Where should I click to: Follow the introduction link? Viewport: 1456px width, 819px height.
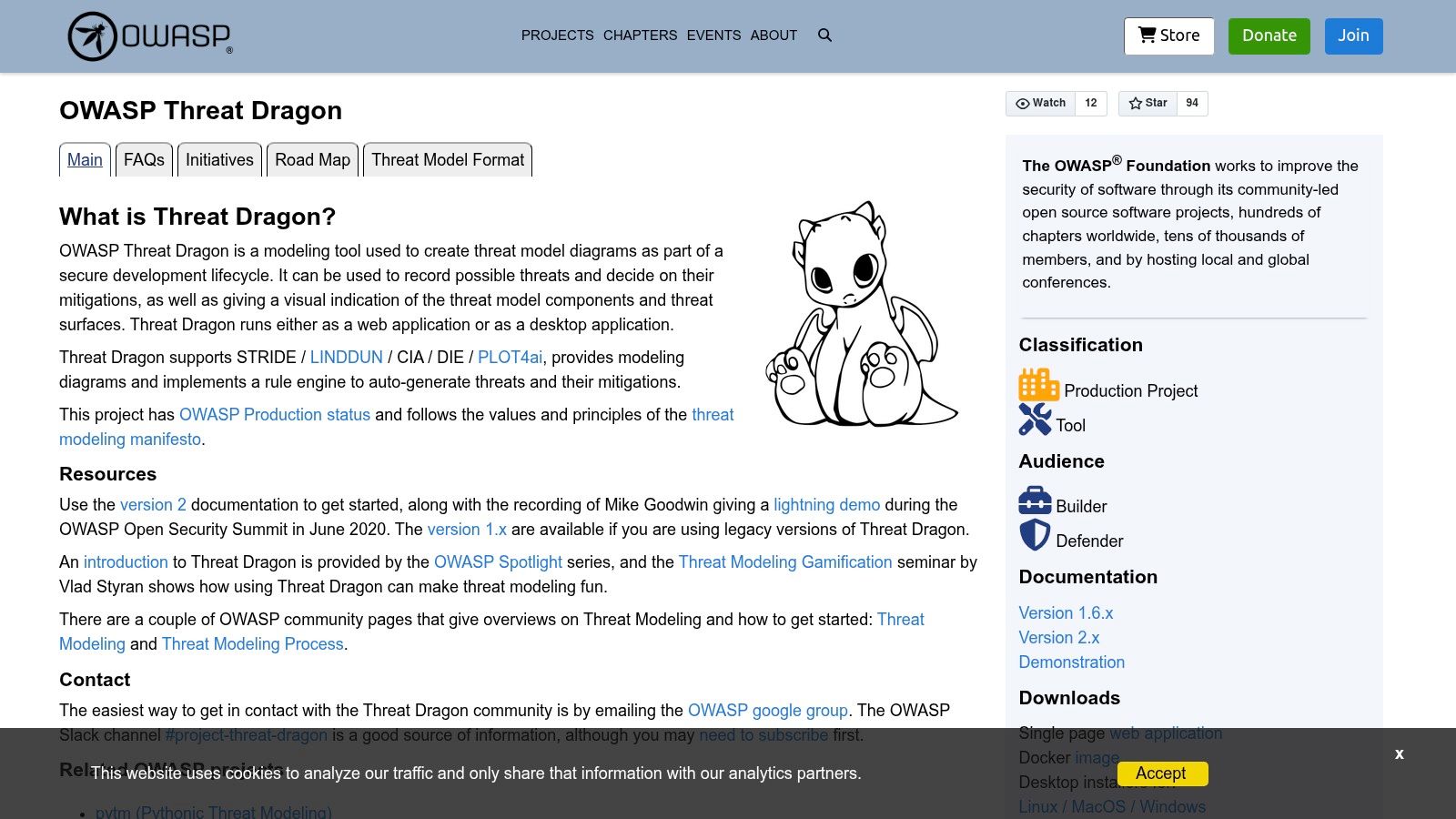coord(126,562)
